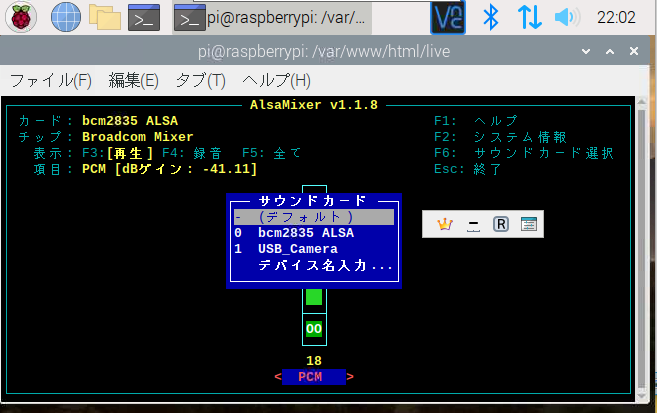Open the 編集(E) menu

click(x=133, y=80)
